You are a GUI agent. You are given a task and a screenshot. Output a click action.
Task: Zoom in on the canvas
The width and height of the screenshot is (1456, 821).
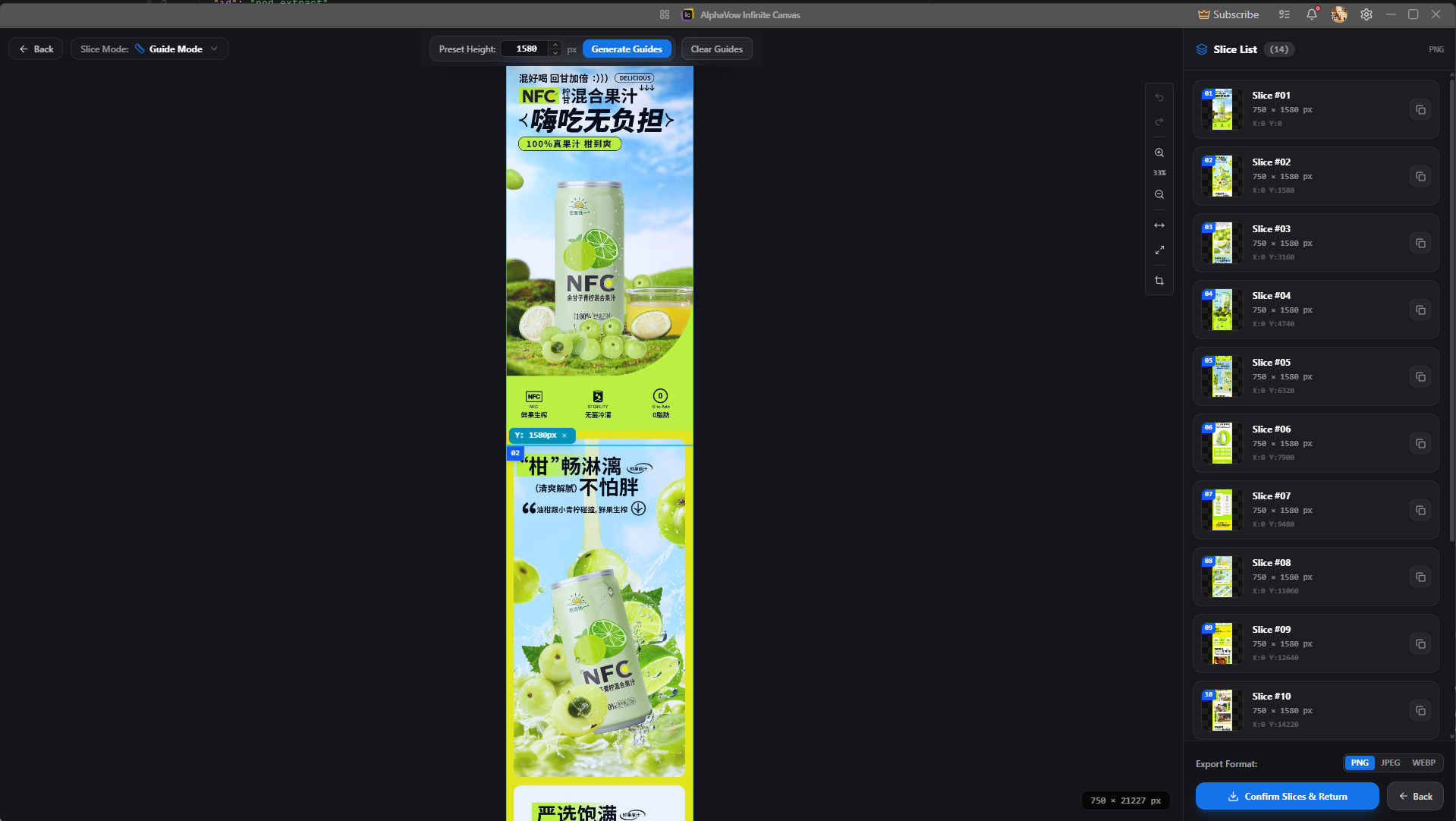(x=1159, y=153)
